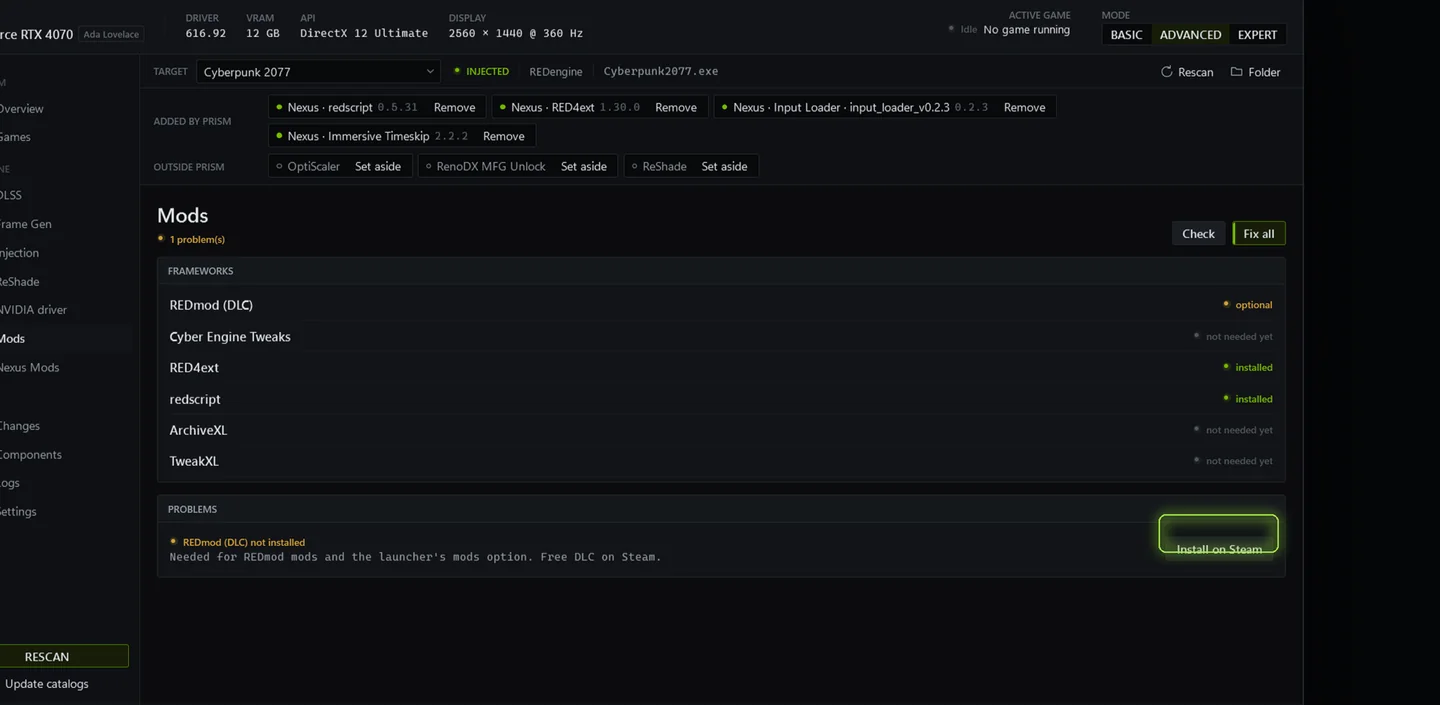Click Update catalogs in sidebar
The height and width of the screenshot is (705, 1440).
[47, 684]
